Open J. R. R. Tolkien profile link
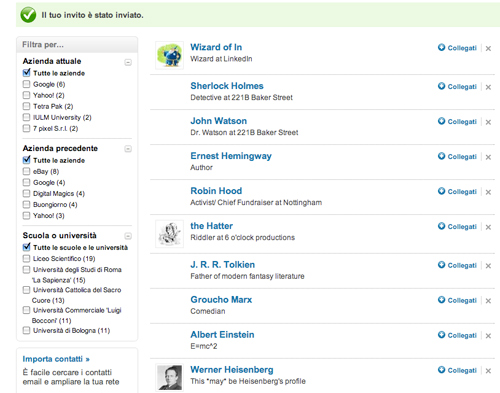Image resolution: width=500 pixels, height=393 pixels. point(223,264)
